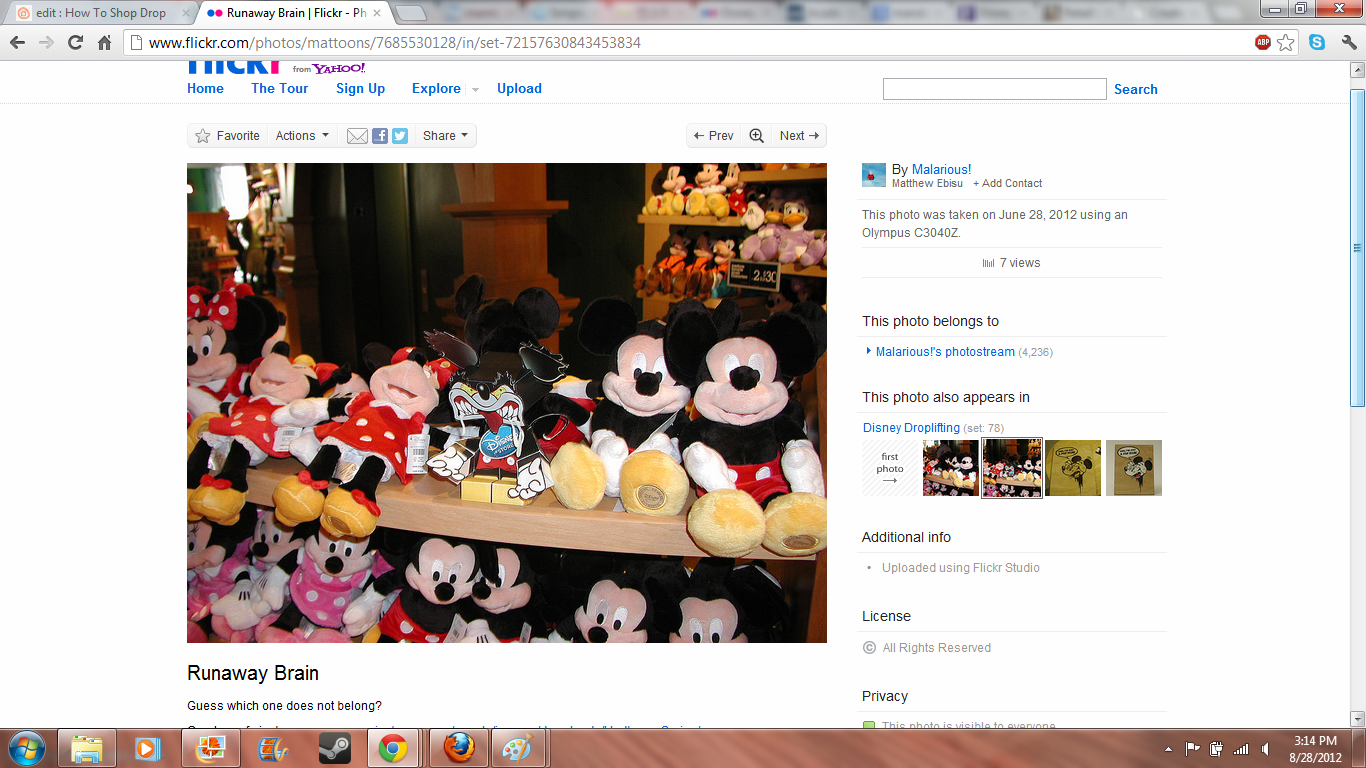Share this photo by email icon
The height and width of the screenshot is (768, 1366).
(357, 136)
